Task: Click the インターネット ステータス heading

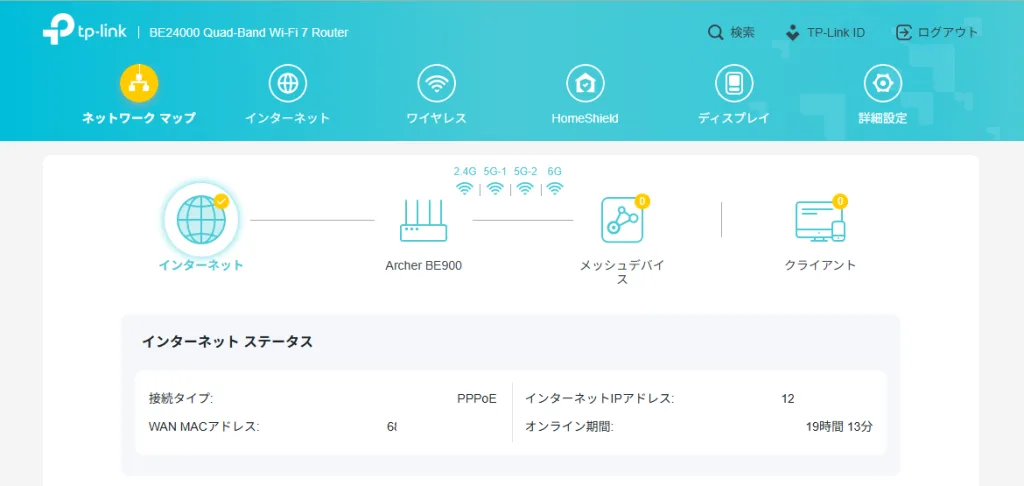Action: coord(227,342)
